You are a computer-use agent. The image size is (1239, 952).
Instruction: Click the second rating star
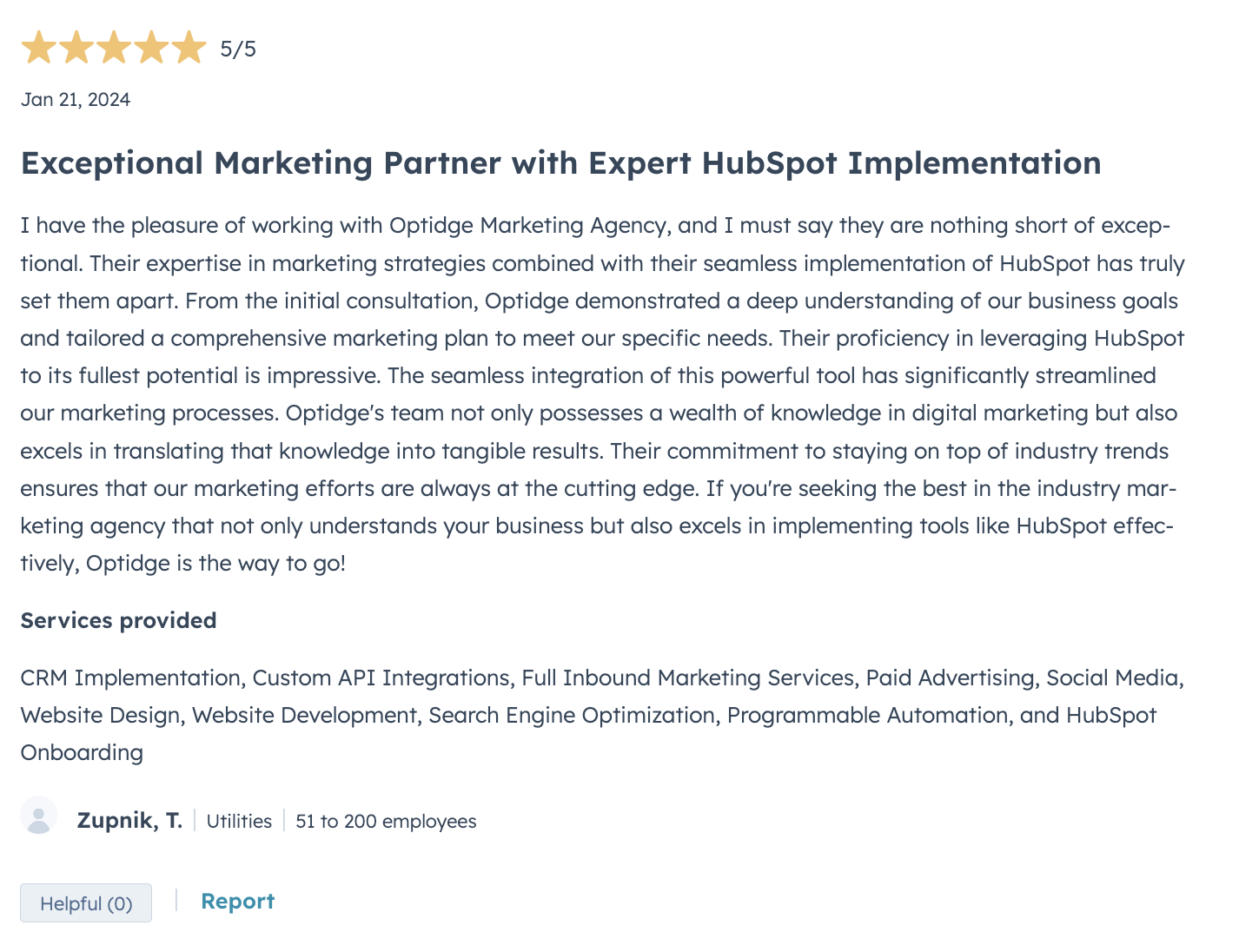coord(76,49)
